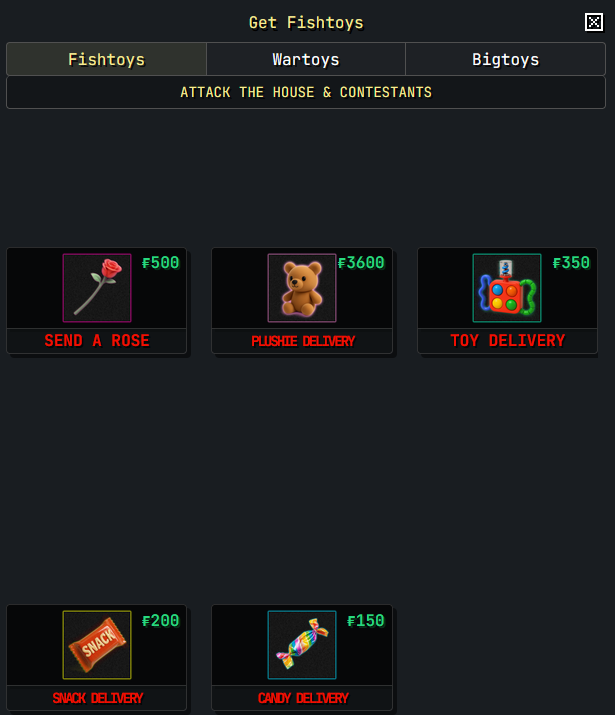Click the Attack the House & Contestants banner
615x715 pixels.
tap(306, 93)
